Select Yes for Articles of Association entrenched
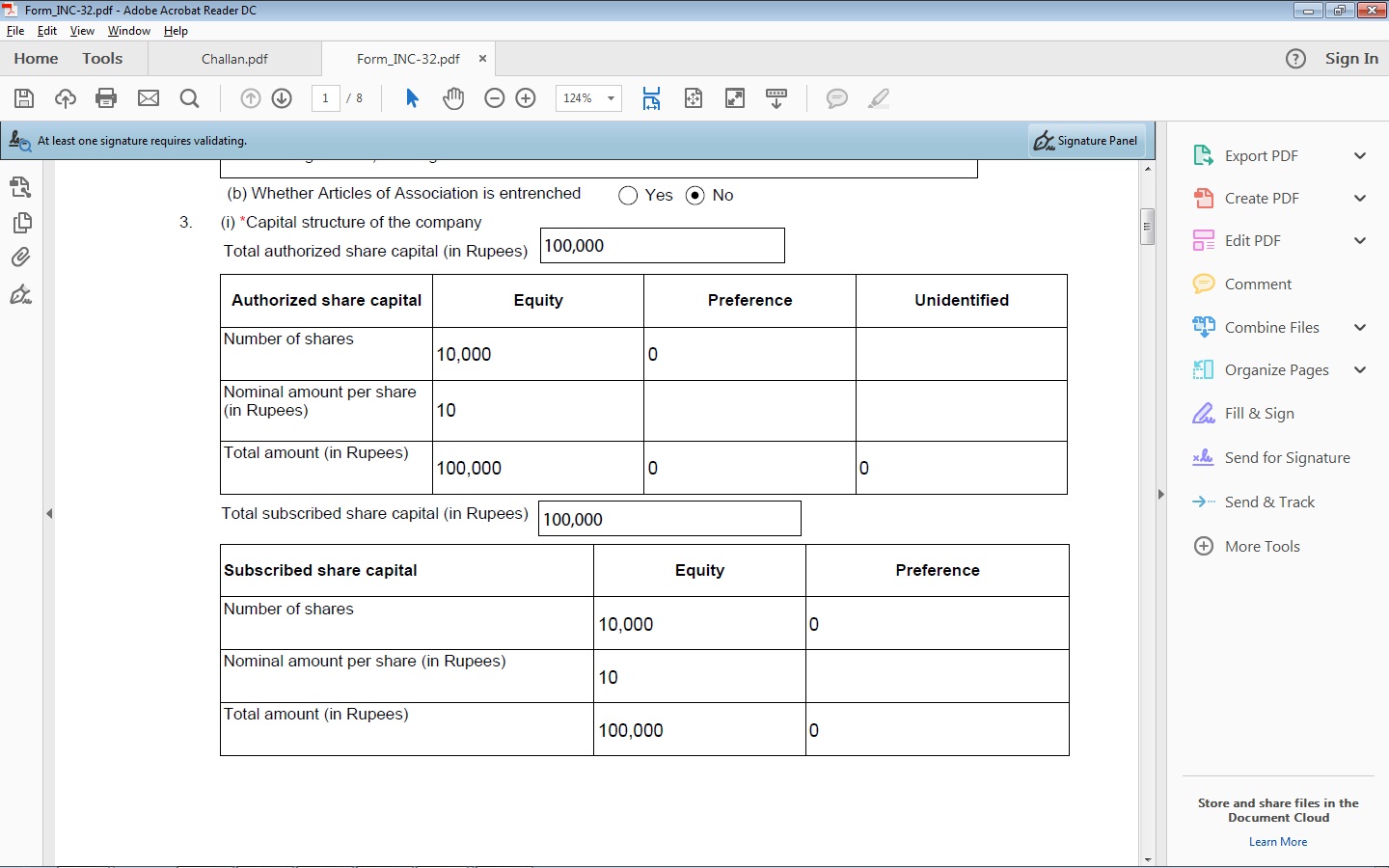1389x868 pixels. 627,195
